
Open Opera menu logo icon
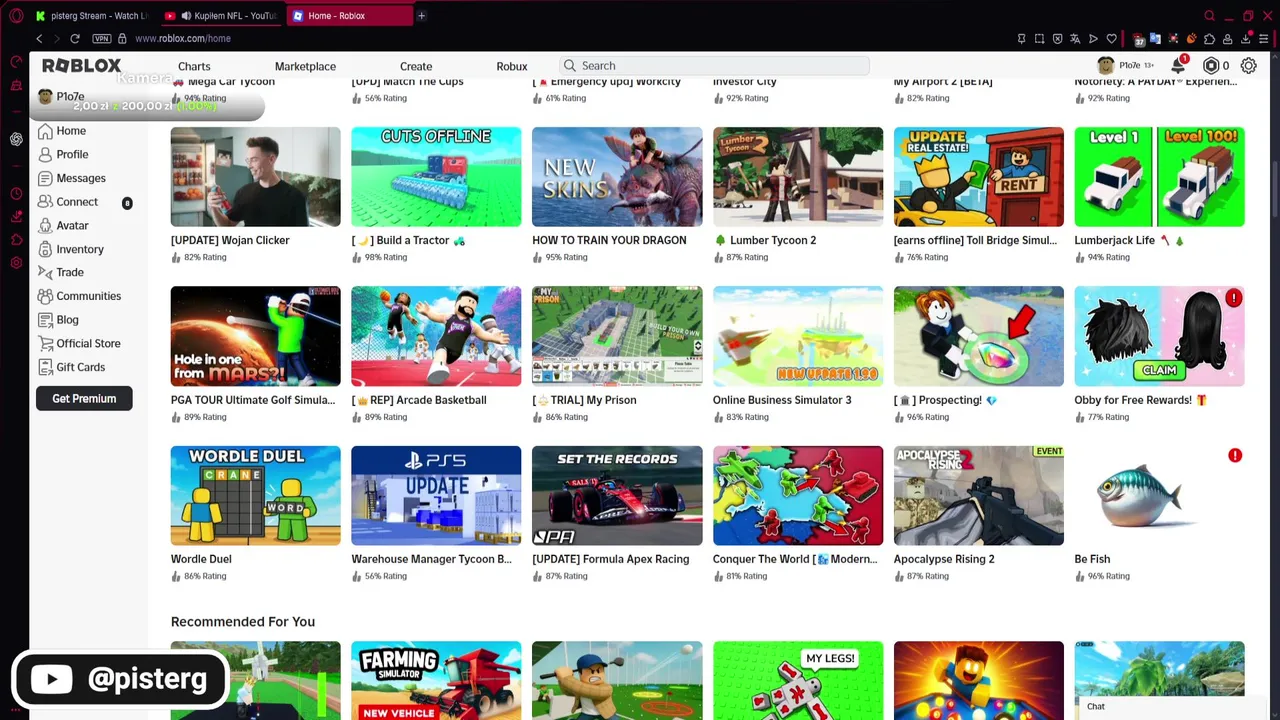[x=16, y=15]
